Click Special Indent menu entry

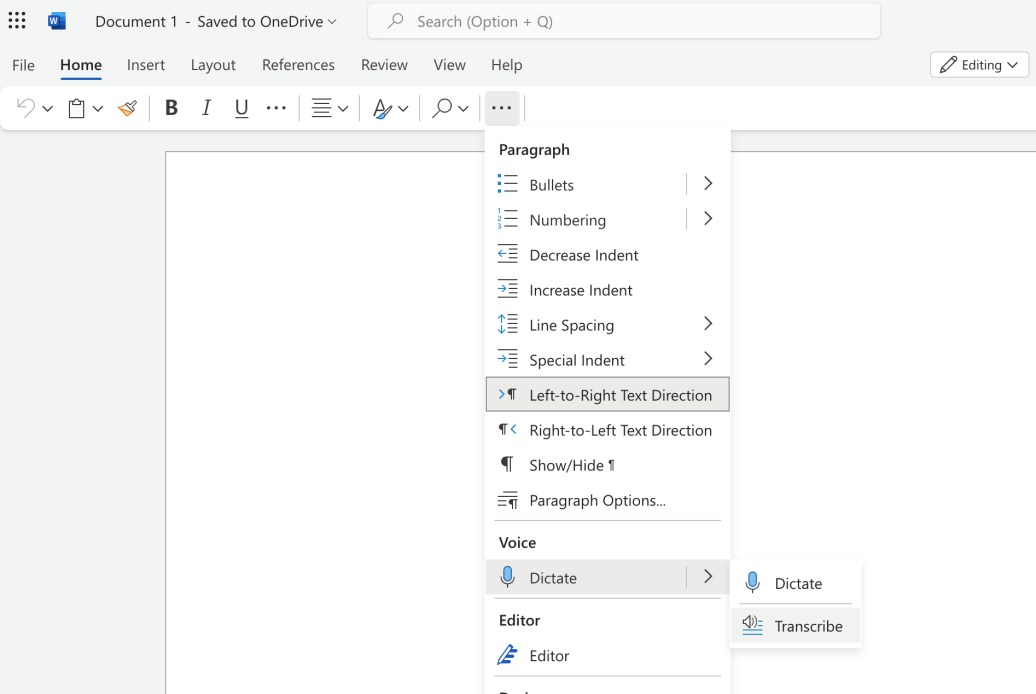click(577, 359)
